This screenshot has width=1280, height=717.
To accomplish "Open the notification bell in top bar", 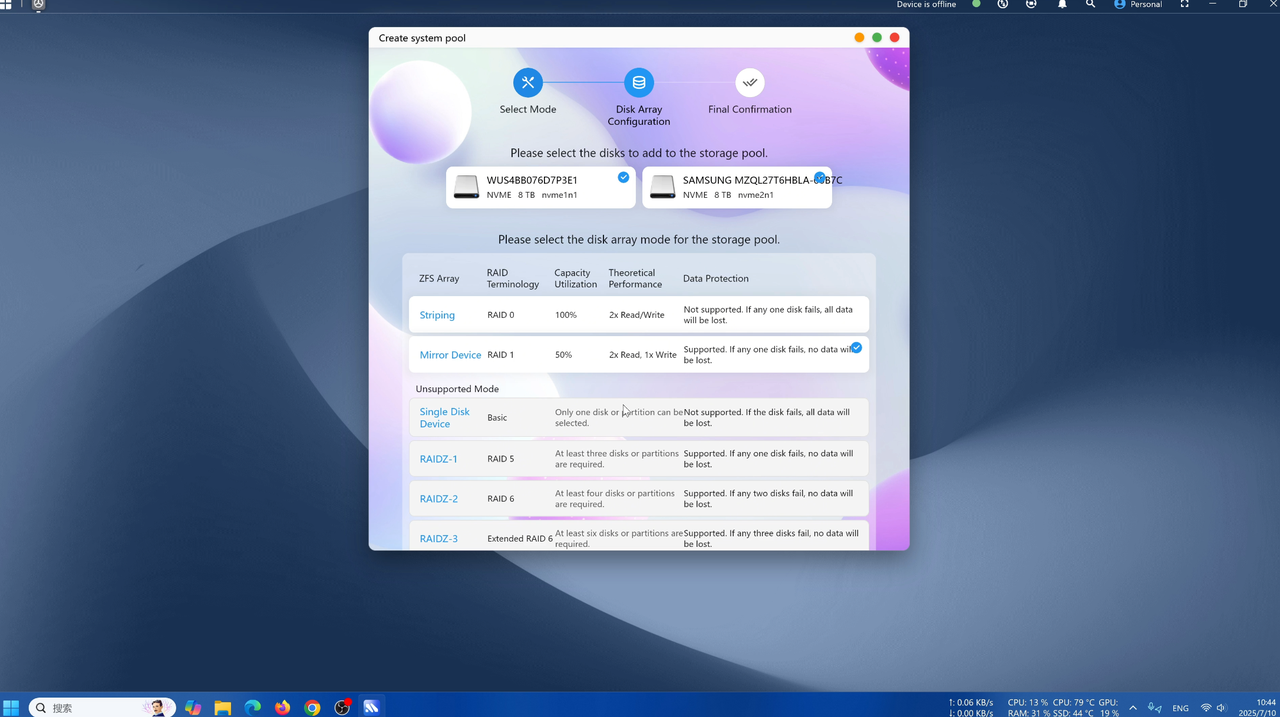I will [x=1062, y=5].
